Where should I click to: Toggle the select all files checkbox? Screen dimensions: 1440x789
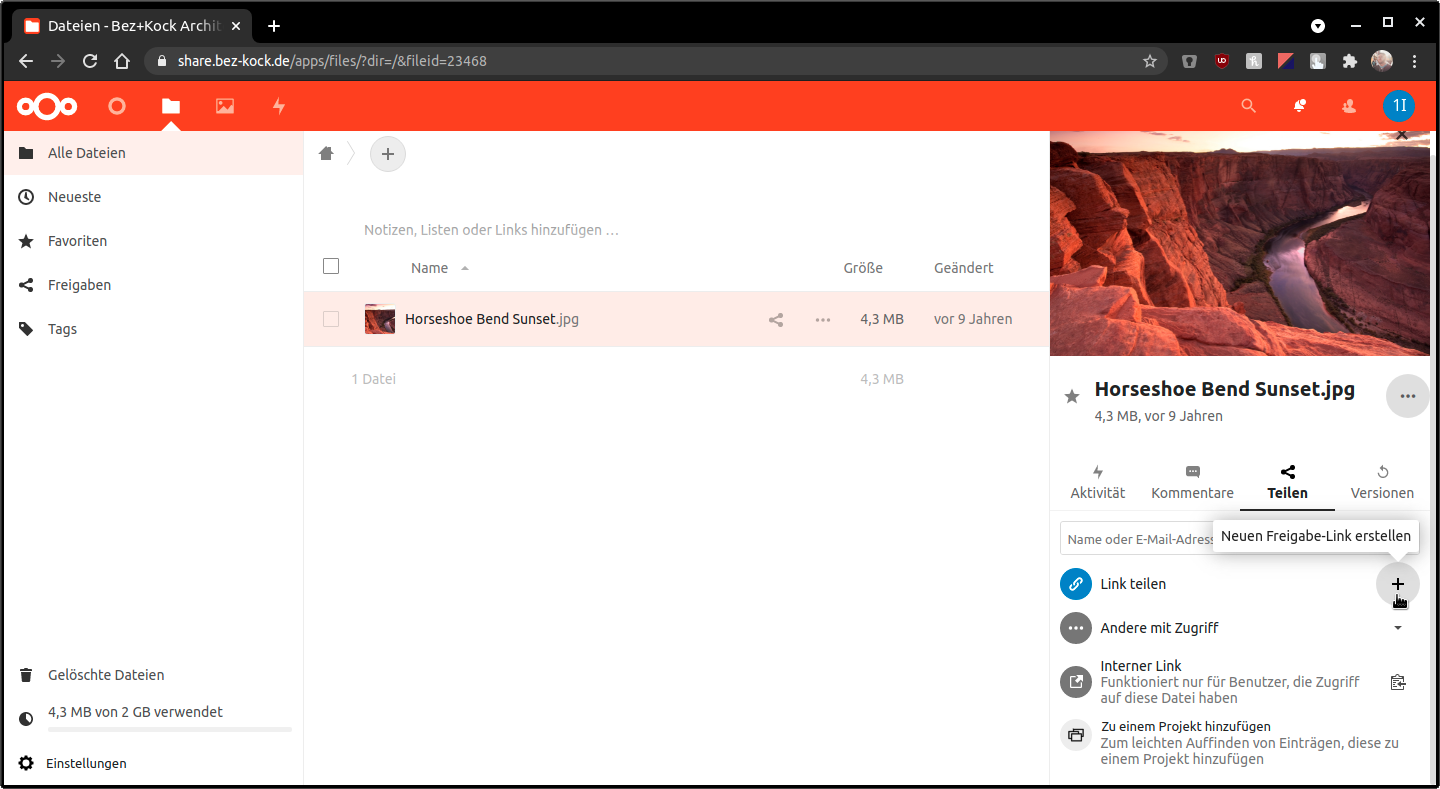tap(331, 266)
